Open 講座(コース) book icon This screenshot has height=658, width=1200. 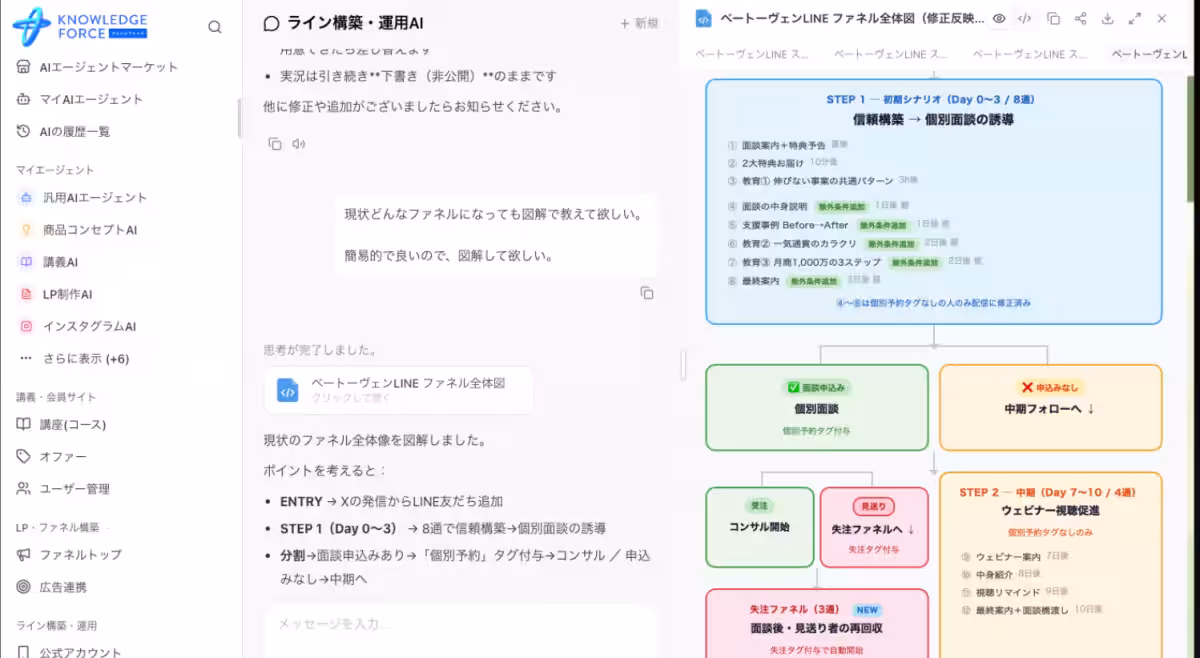(x=25, y=424)
